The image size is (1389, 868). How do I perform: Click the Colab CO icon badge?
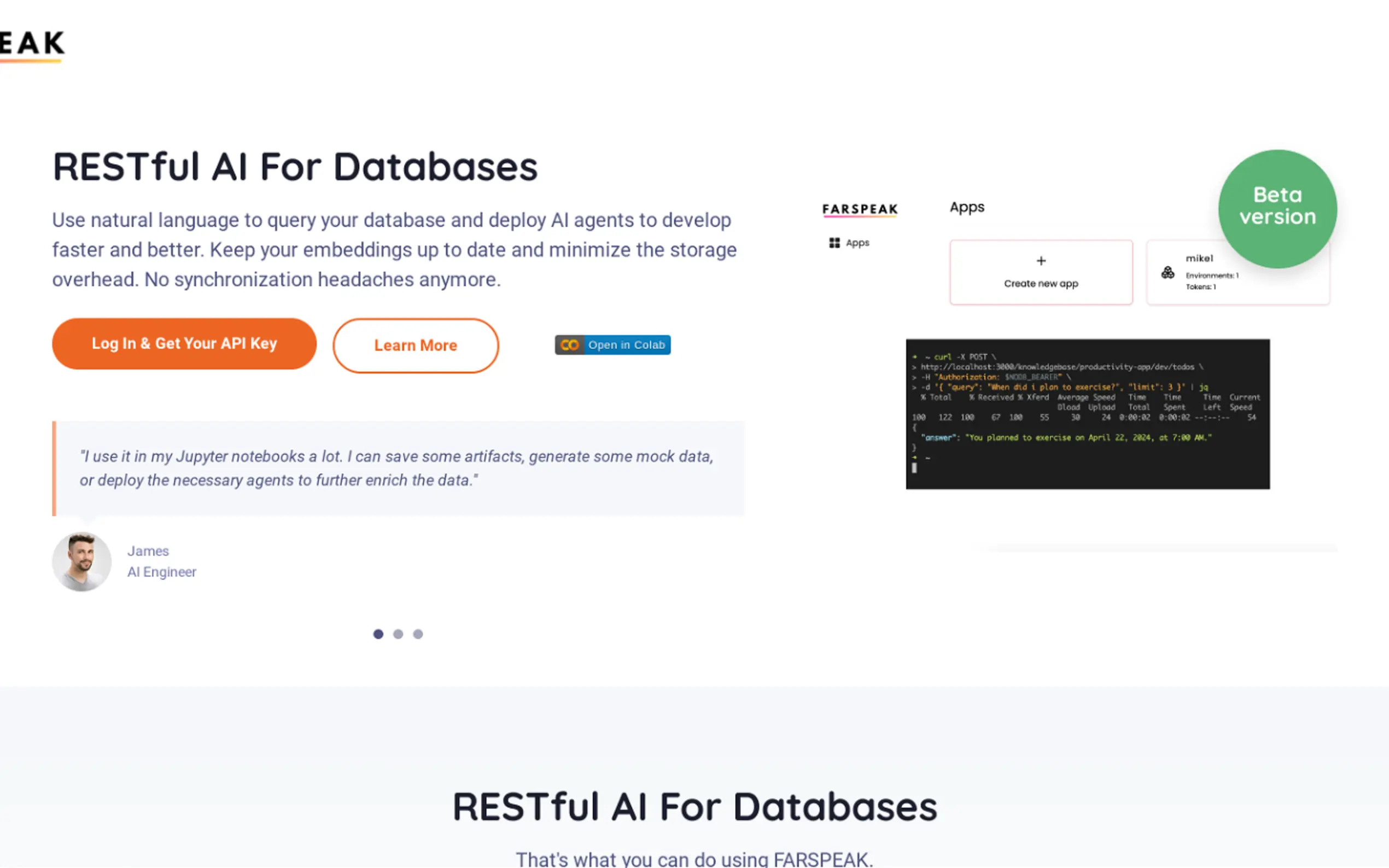pos(569,345)
